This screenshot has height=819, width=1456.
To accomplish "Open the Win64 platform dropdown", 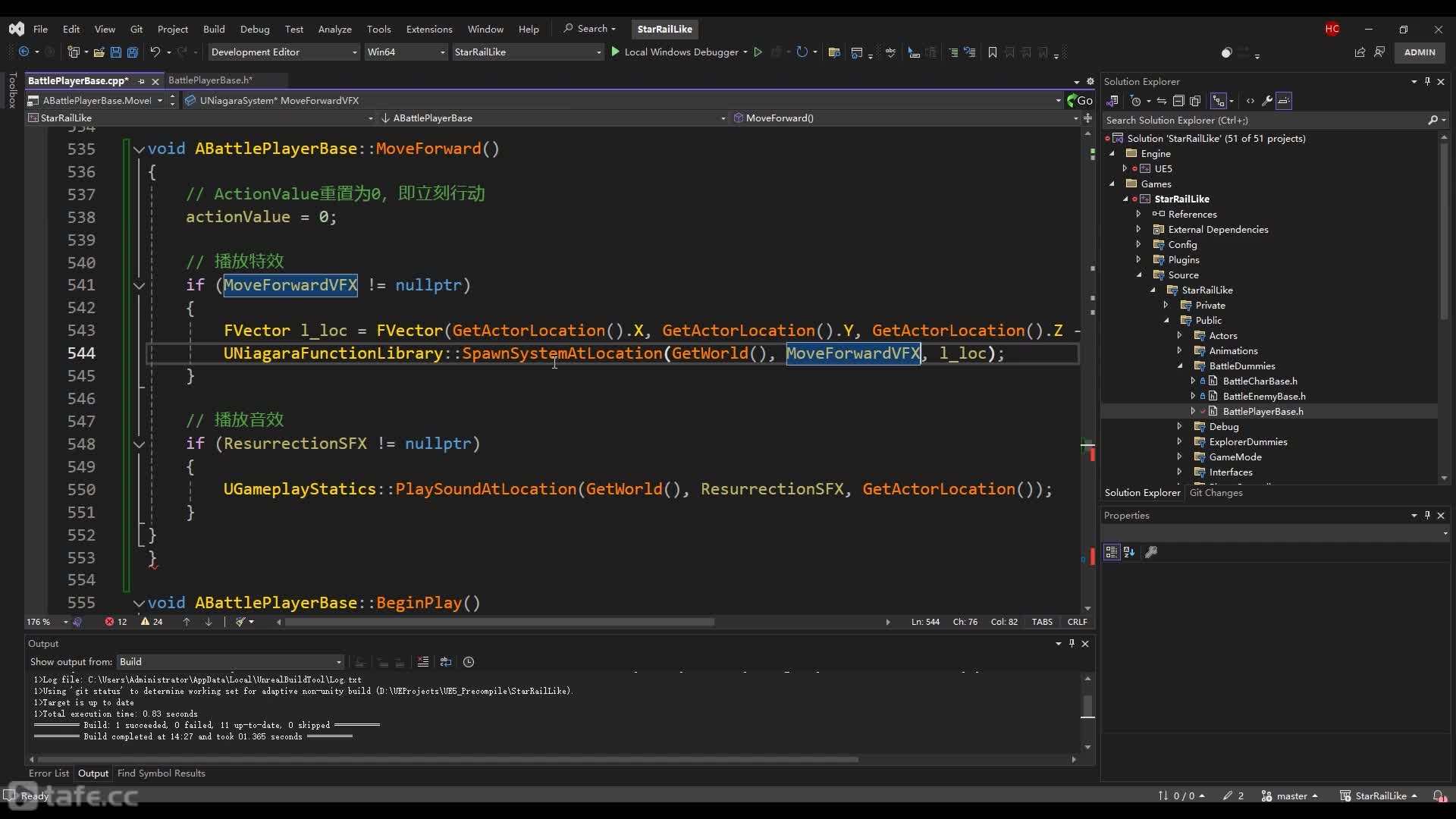I will (x=405, y=52).
